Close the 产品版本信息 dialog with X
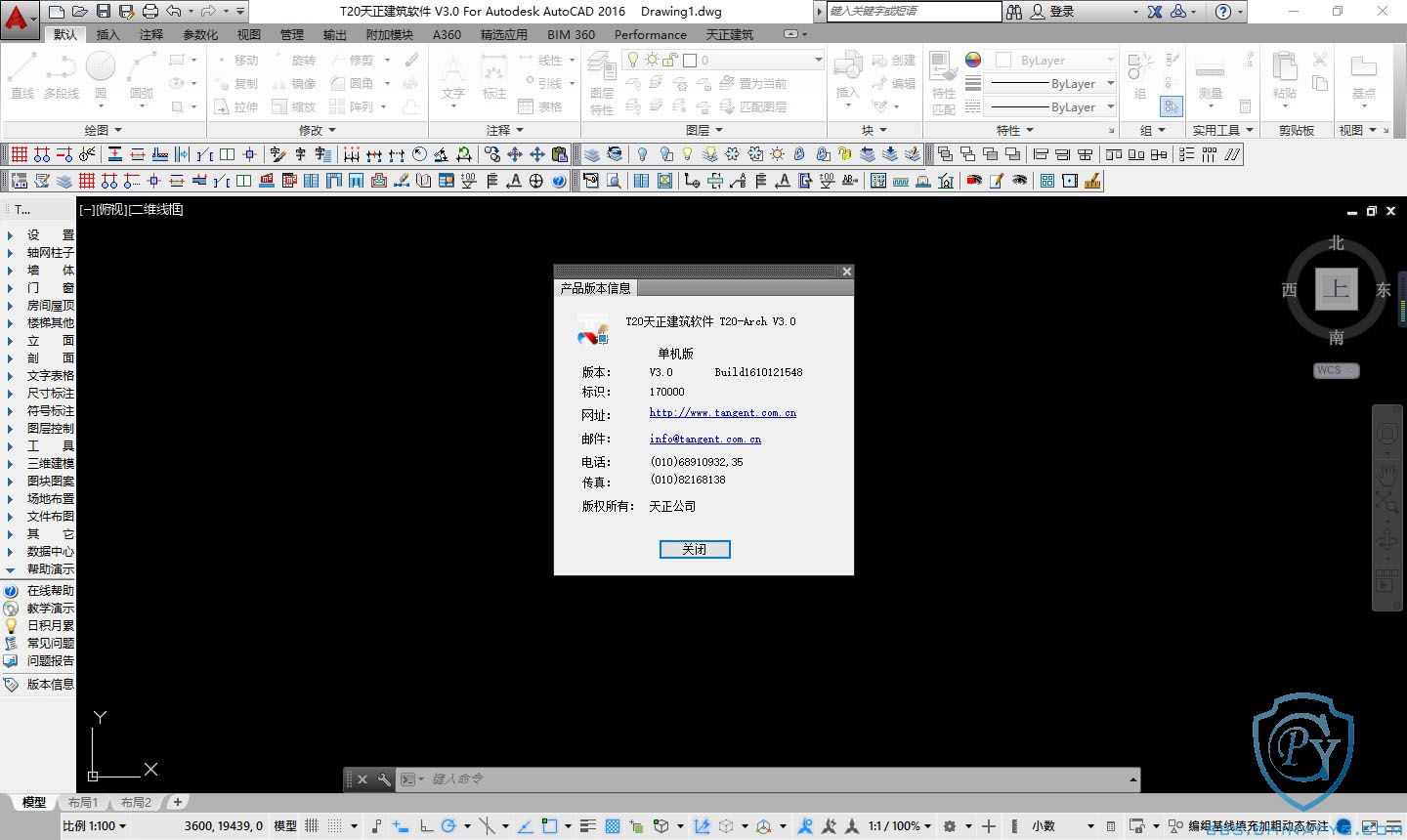Image resolution: width=1407 pixels, height=840 pixels. (847, 272)
